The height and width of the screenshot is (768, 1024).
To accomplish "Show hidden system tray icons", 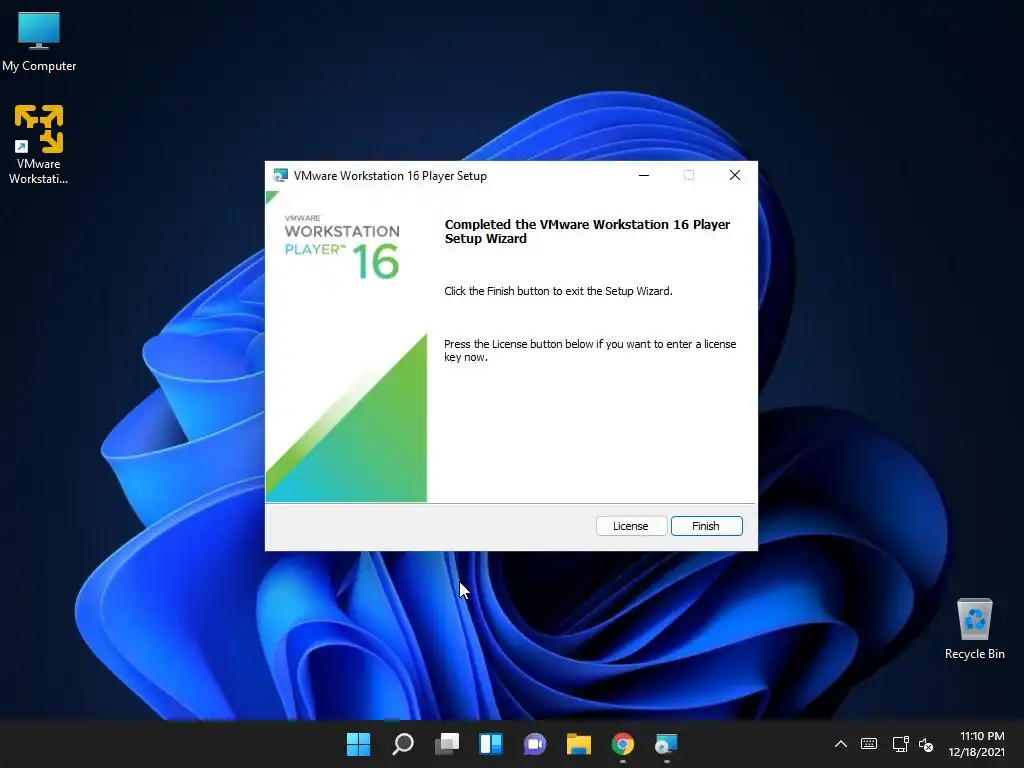I will (841, 744).
